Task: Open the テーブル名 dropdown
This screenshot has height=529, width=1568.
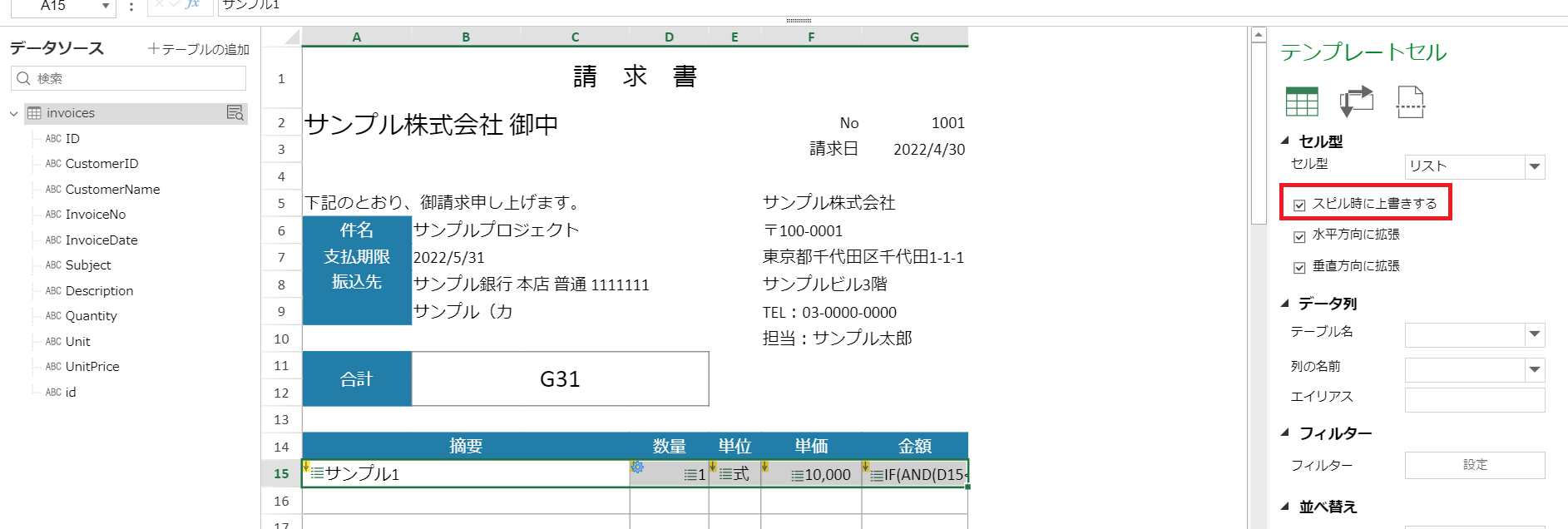Action: coord(1535,334)
